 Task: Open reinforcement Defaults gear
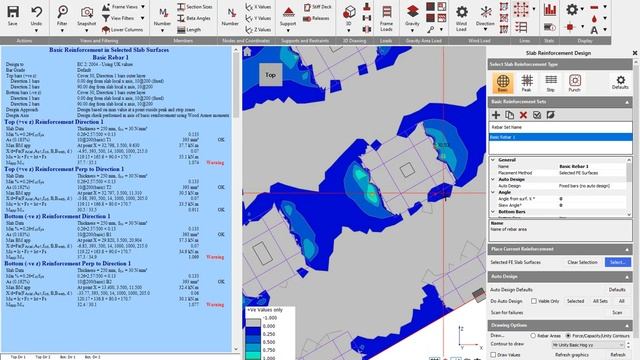(620, 82)
